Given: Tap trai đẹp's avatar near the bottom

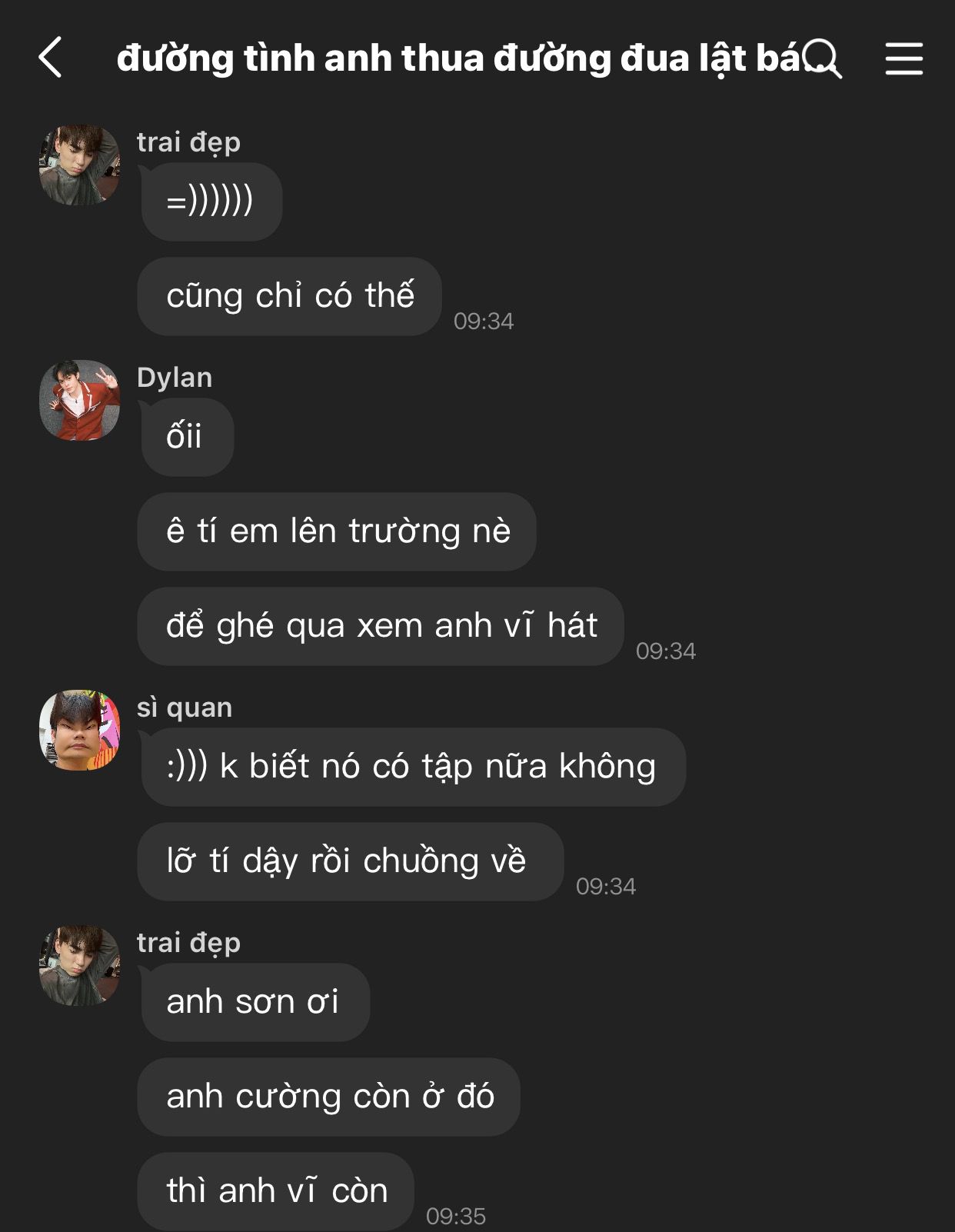Looking at the screenshot, I should tap(80, 965).
